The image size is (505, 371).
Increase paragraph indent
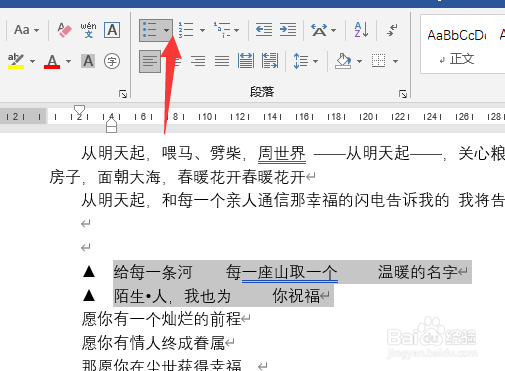(288, 30)
